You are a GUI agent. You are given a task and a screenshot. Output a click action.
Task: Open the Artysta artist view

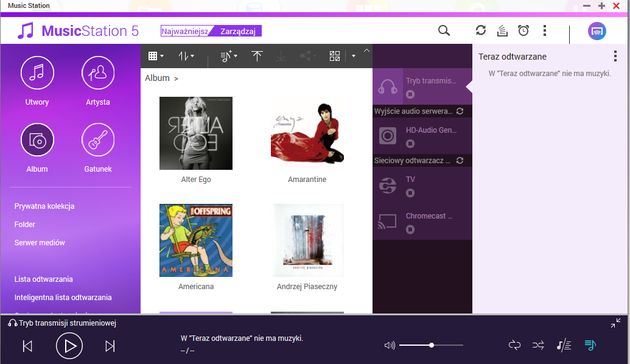[98, 73]
